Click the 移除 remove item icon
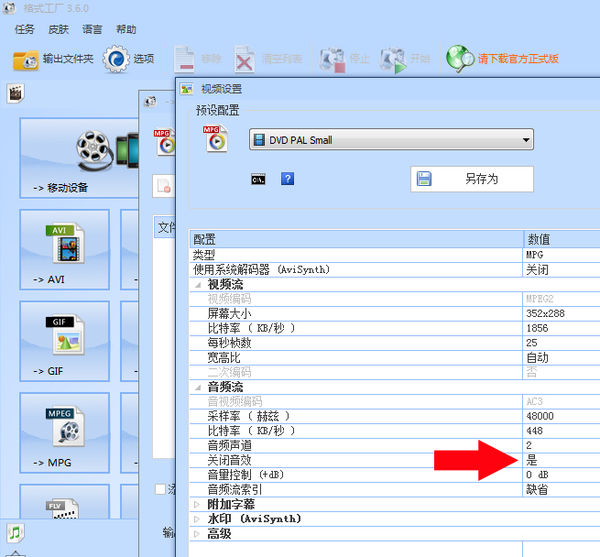The height and width of the screenshot is (557, 600). [x=185, y=59]
